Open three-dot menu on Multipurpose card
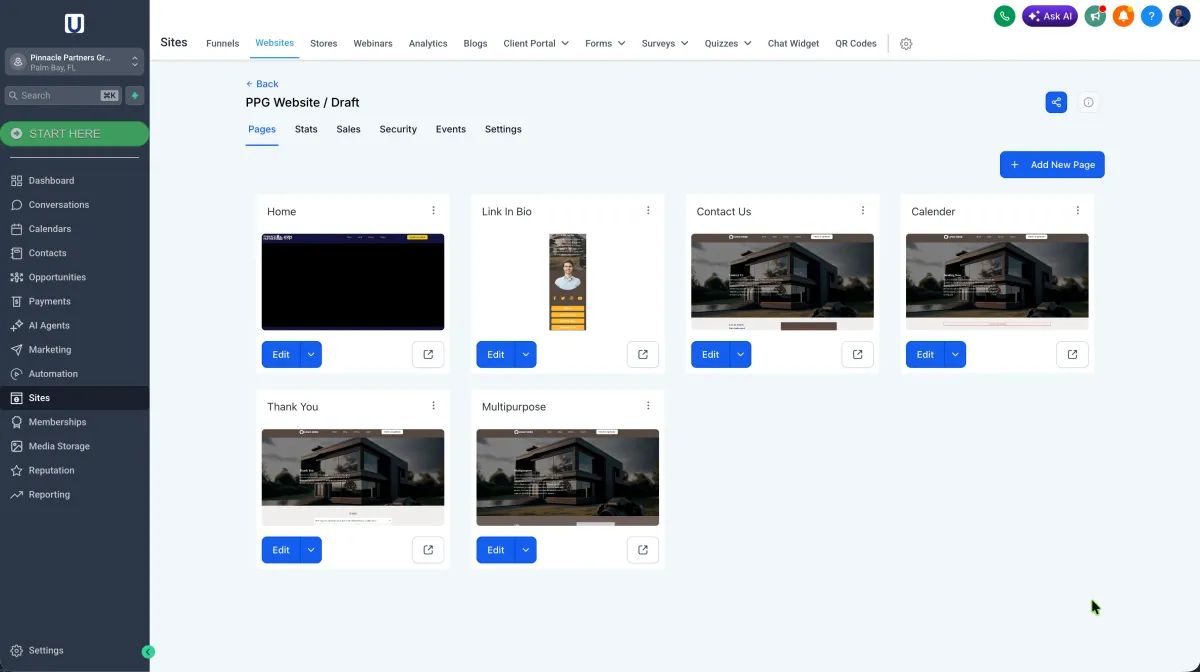1200x672 pixels. coord(648,405)
